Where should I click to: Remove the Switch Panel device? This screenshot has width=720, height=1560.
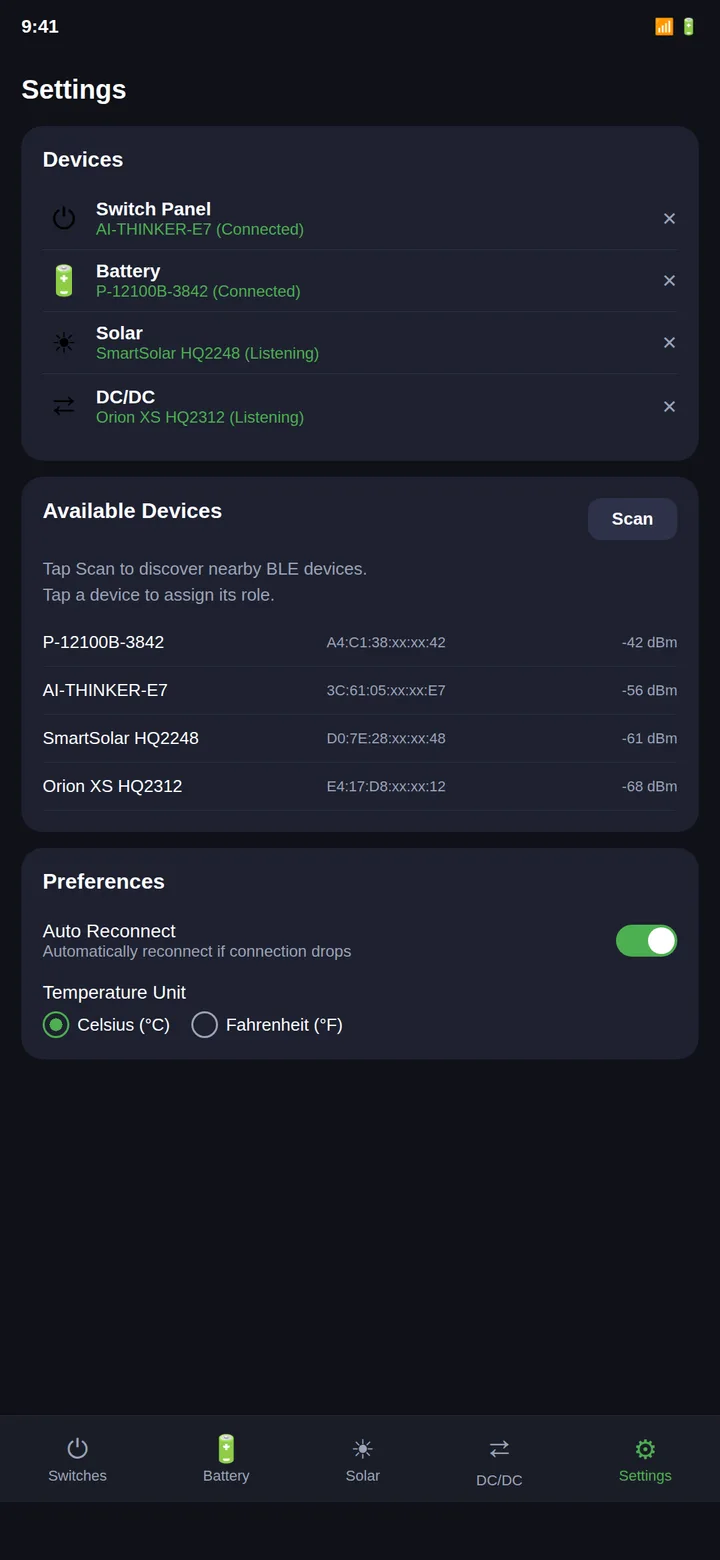click(669, 219)
